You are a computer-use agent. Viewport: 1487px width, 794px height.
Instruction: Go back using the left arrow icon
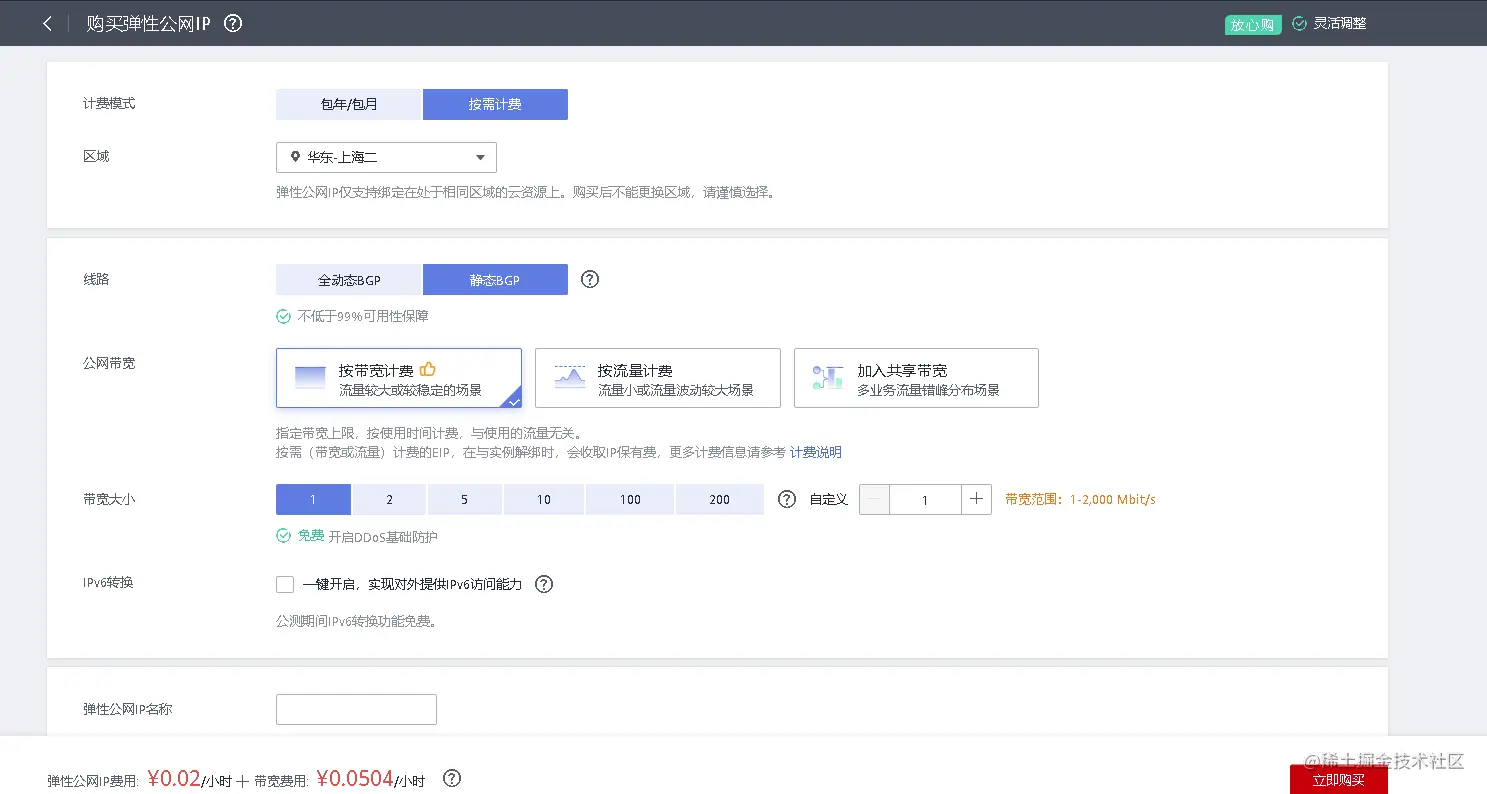coord(47,23)
